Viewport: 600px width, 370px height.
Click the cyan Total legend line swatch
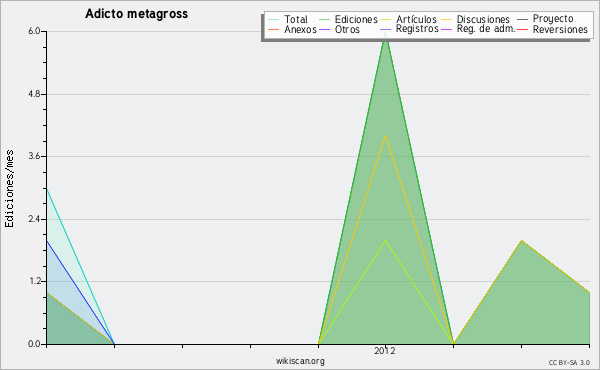click(x=274, y=19)
